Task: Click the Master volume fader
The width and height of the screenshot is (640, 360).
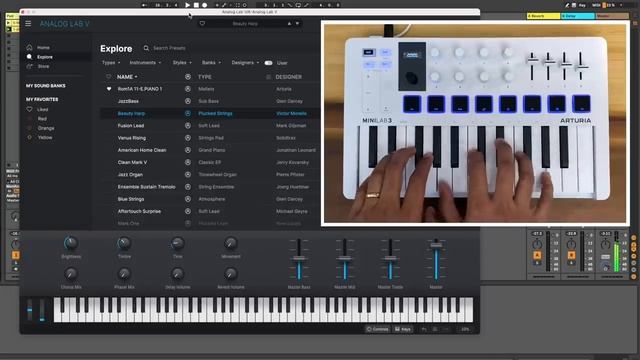Action: (x=436, y=245)
